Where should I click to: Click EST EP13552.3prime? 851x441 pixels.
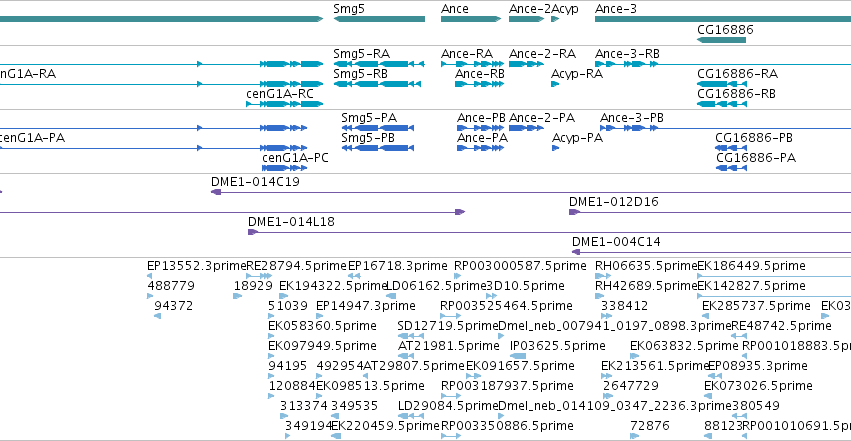196,266
